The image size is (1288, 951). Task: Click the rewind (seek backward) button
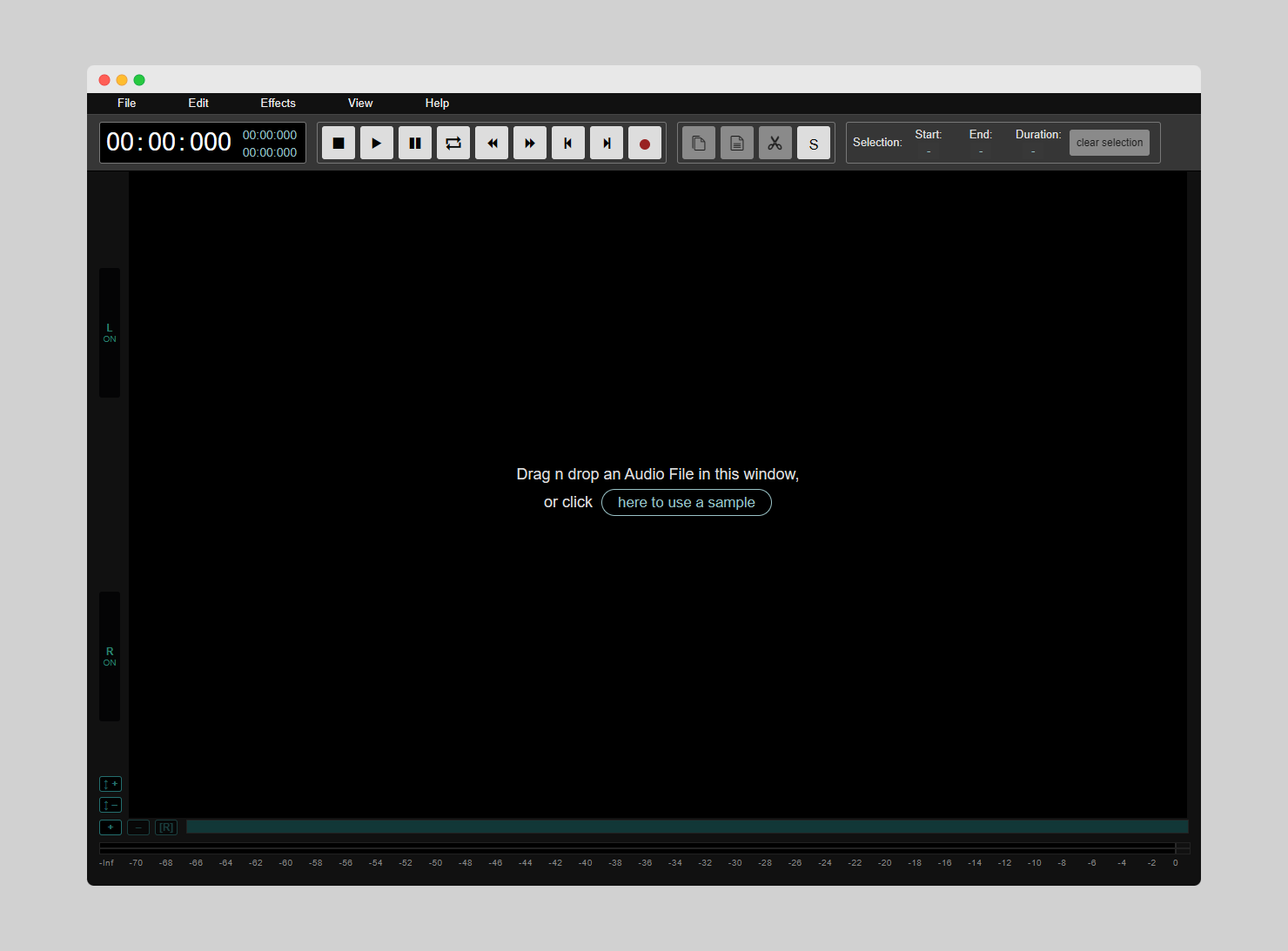coord(492,144)
